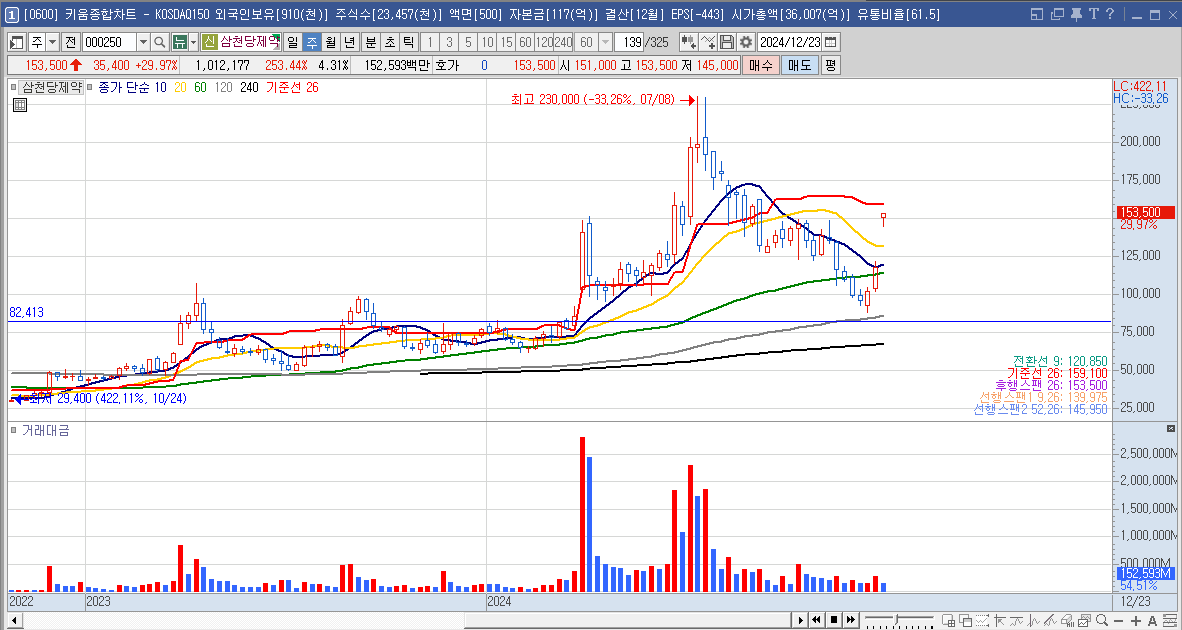1182x630 pixels.
Task: Save chart settings with the floppy disk icon
Action: pyautogui.click(x=727, y=42)
